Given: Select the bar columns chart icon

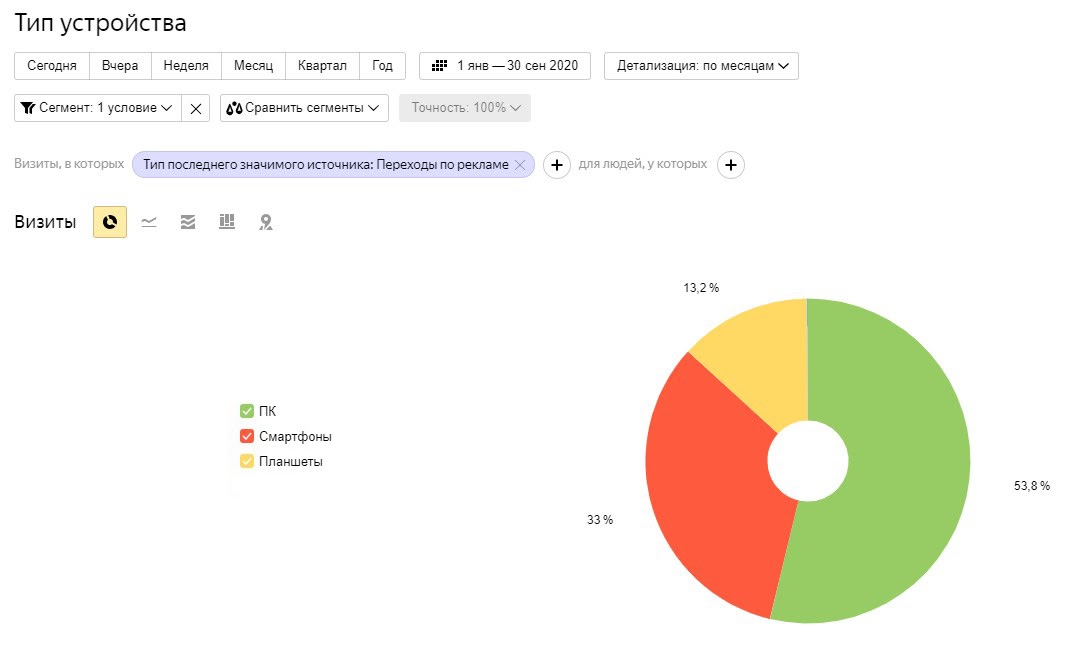Looking at the screenshot, I should coord(227,222).
